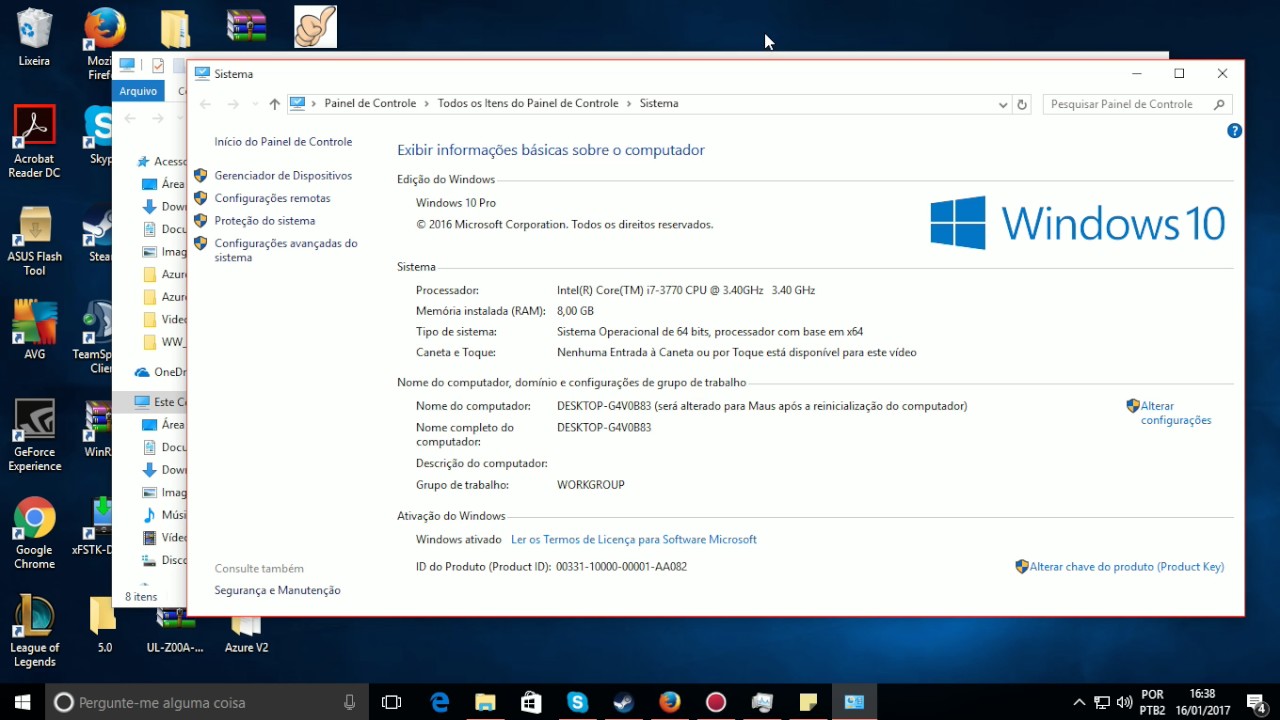Click Alterar chave do produto link
The height and width of the screenshot is (720, 1280).
[1126, 566]
